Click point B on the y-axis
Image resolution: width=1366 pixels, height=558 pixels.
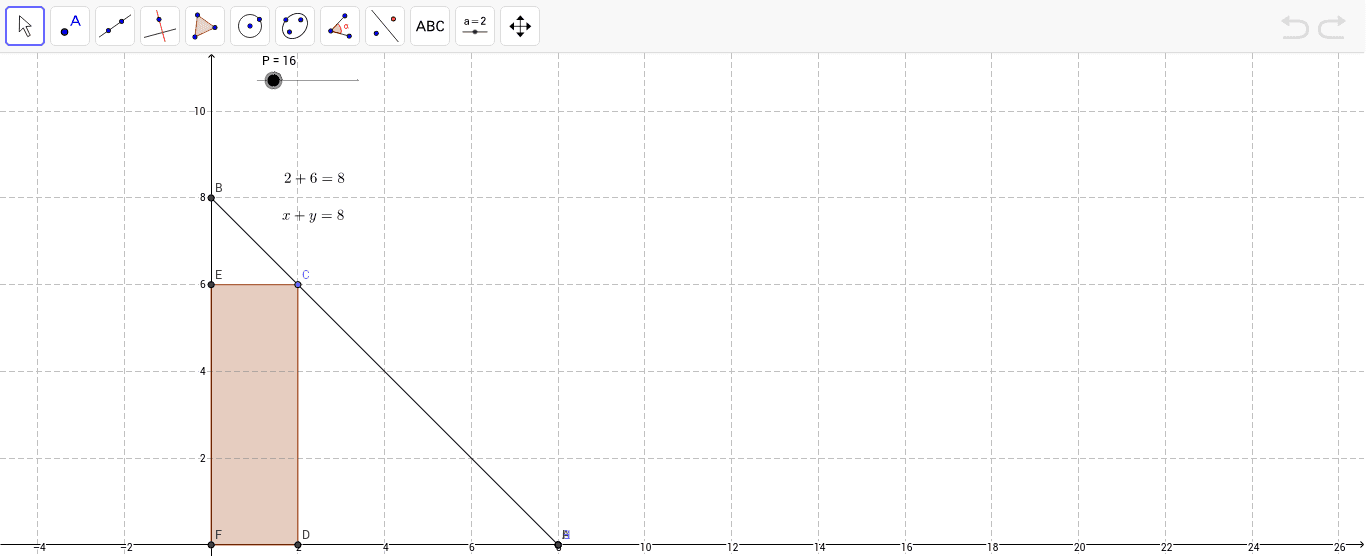[x=211, y=198]
